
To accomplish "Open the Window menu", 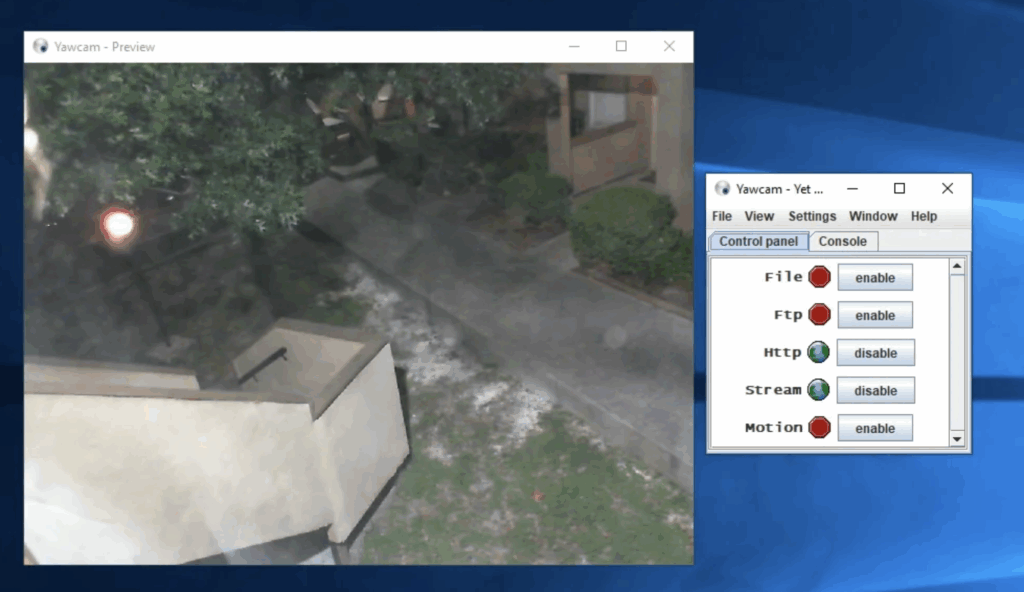I will (x=873, y=216).
